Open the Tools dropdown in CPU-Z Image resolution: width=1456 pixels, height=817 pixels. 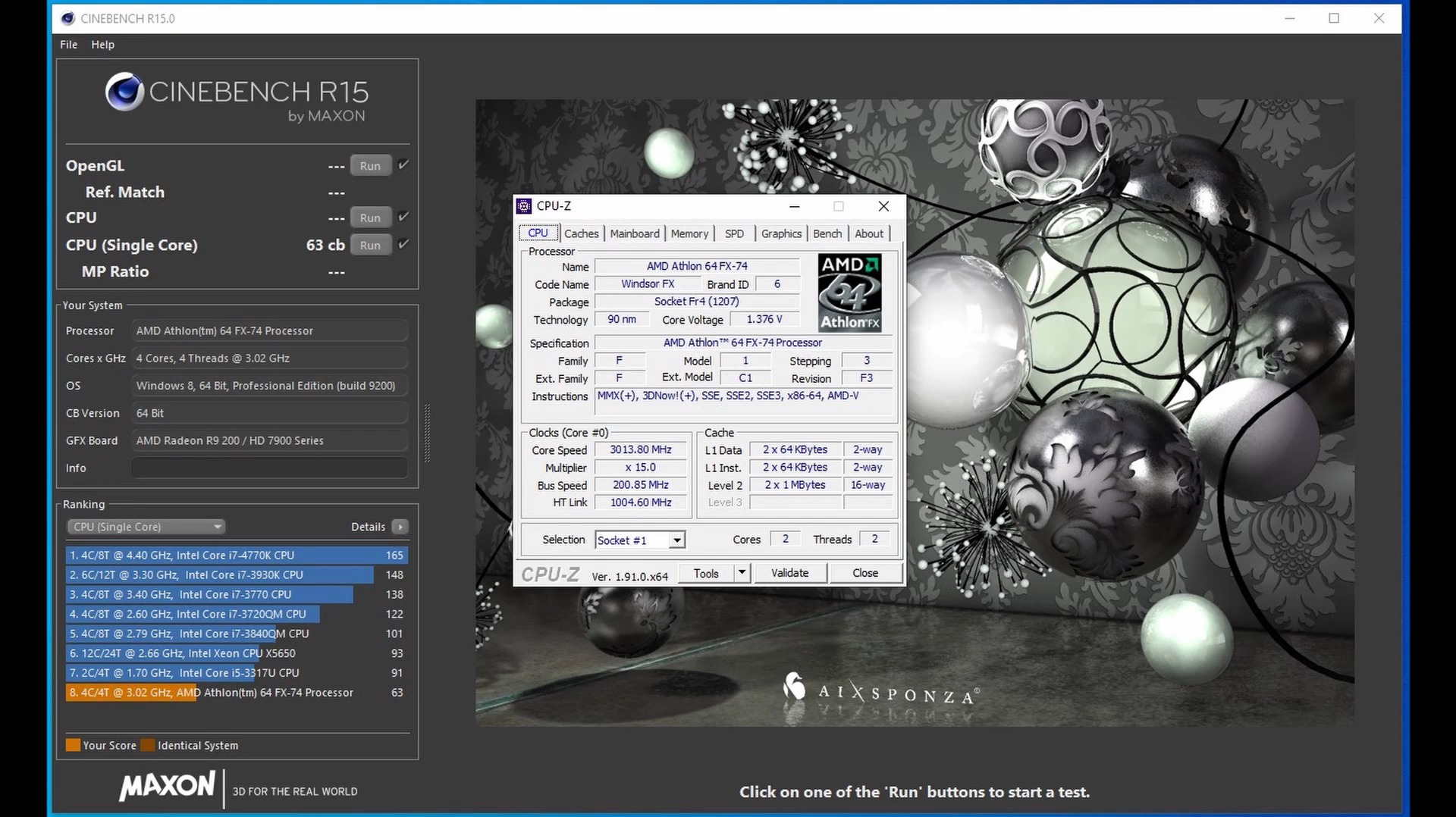coord(742,573)
